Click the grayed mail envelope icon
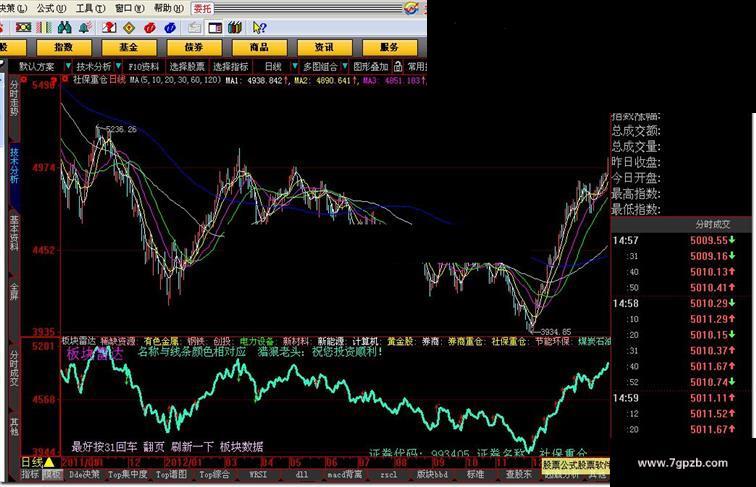 [194, 28]
